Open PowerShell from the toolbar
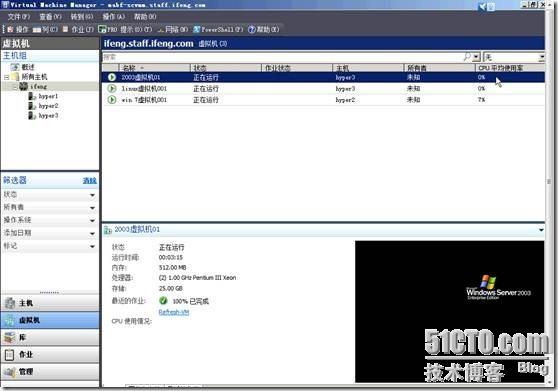Image resolution: width=558 pixels, height=391 pixels. tap(218, 30)
